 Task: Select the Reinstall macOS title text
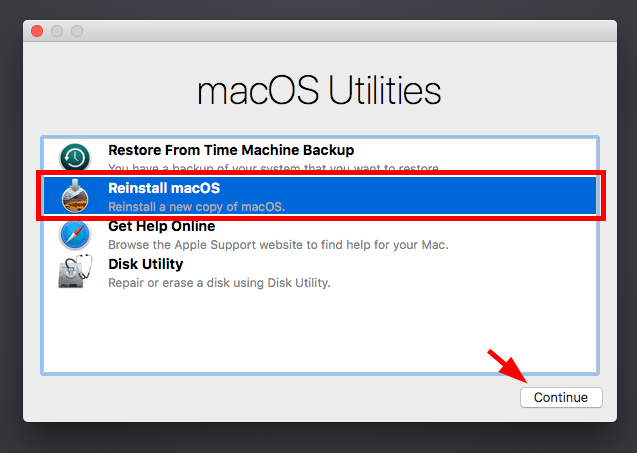point(164,188)
